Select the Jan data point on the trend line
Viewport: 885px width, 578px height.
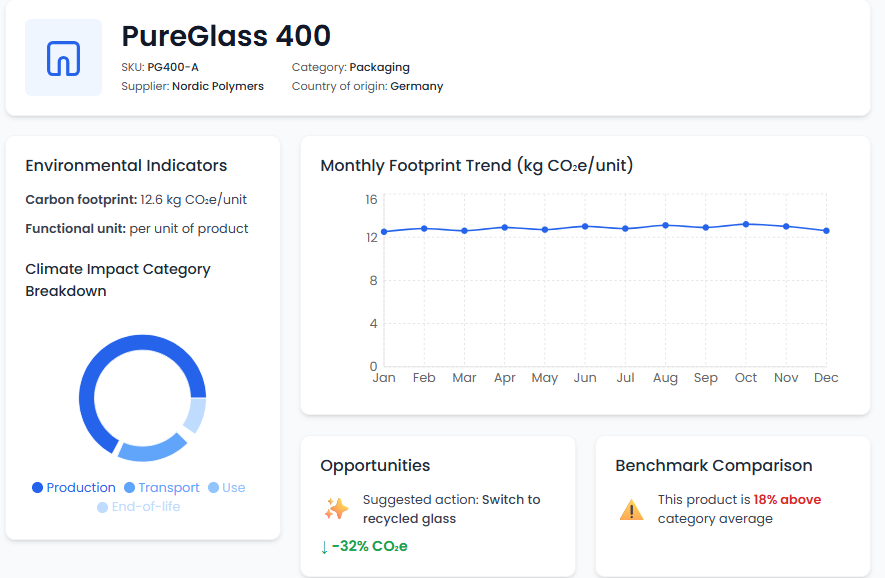(x=384, y=232)
